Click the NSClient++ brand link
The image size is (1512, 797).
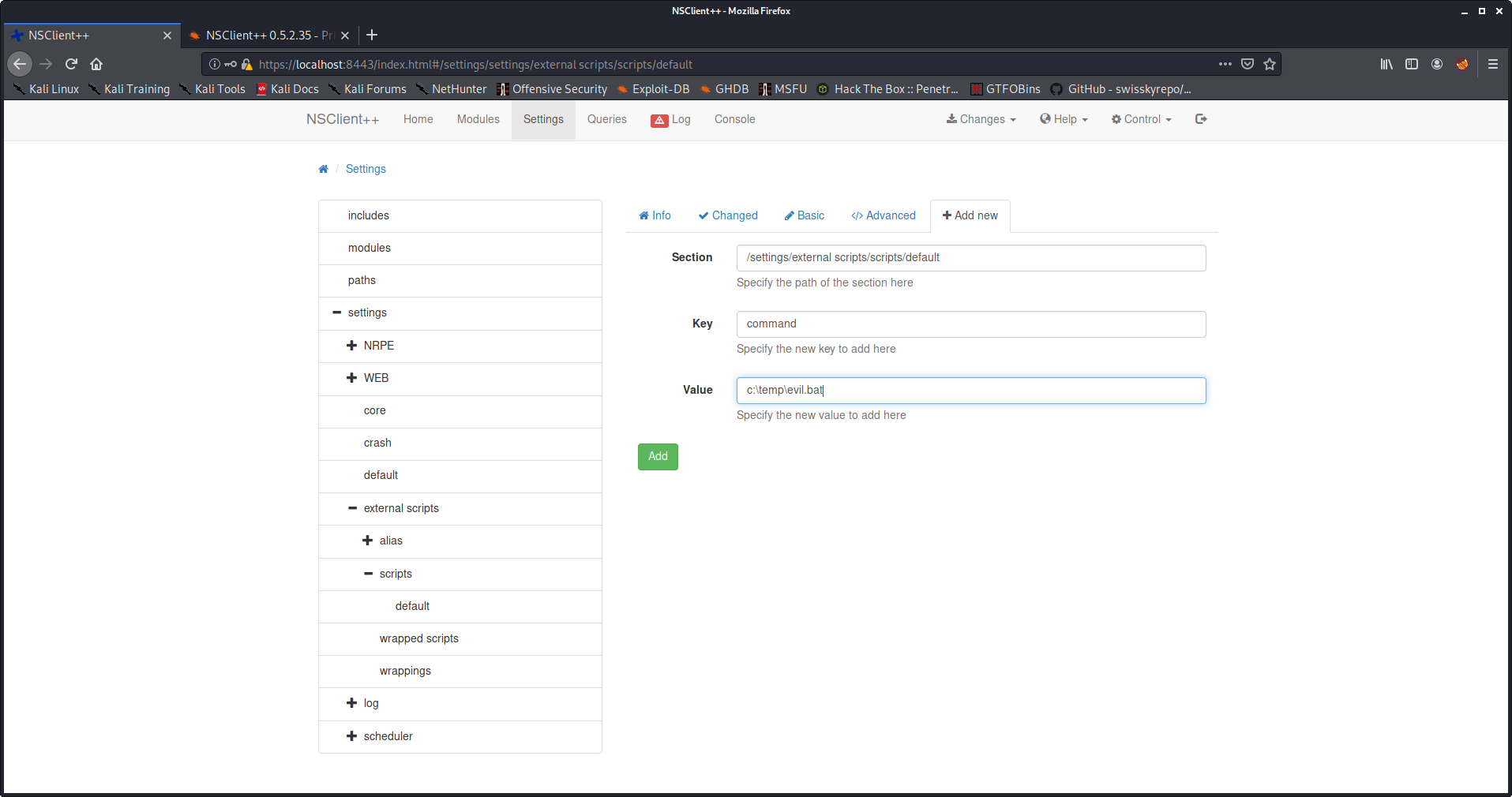pos(343,119)
